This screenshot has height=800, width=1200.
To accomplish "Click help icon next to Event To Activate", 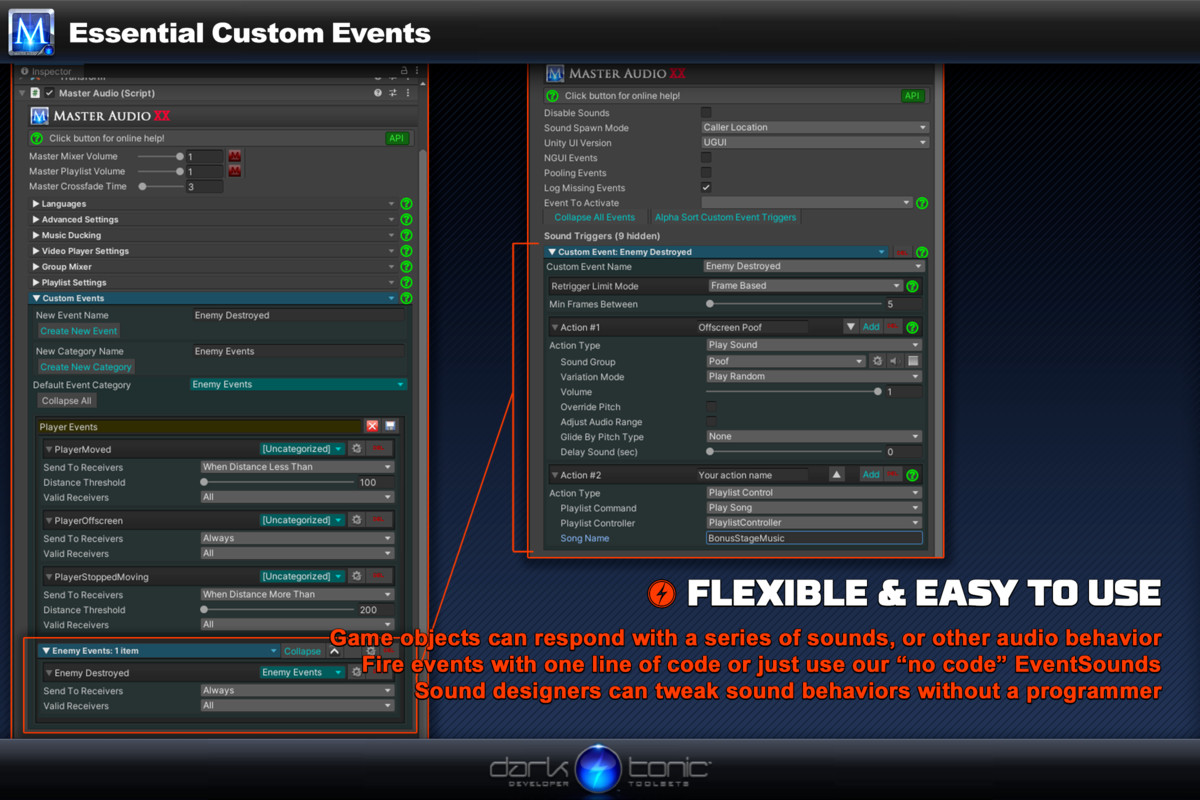I will [x=922, y=203].
